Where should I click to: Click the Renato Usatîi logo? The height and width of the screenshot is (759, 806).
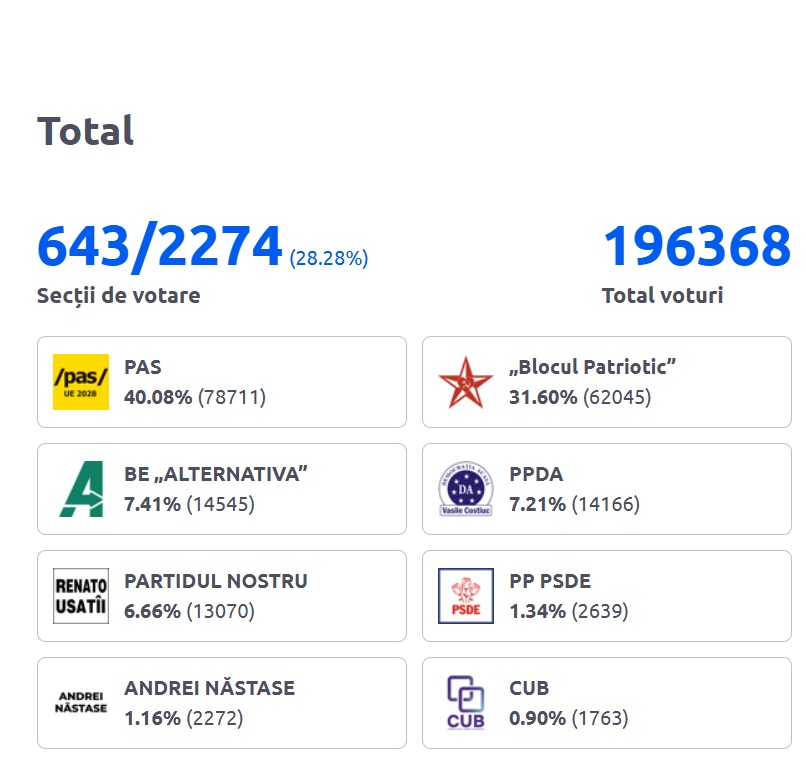(81, 596)
